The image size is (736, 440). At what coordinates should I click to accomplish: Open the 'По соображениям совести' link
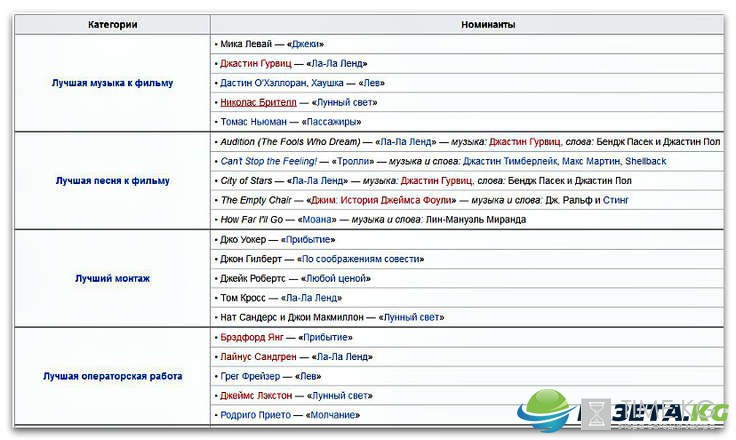point(360,259)
